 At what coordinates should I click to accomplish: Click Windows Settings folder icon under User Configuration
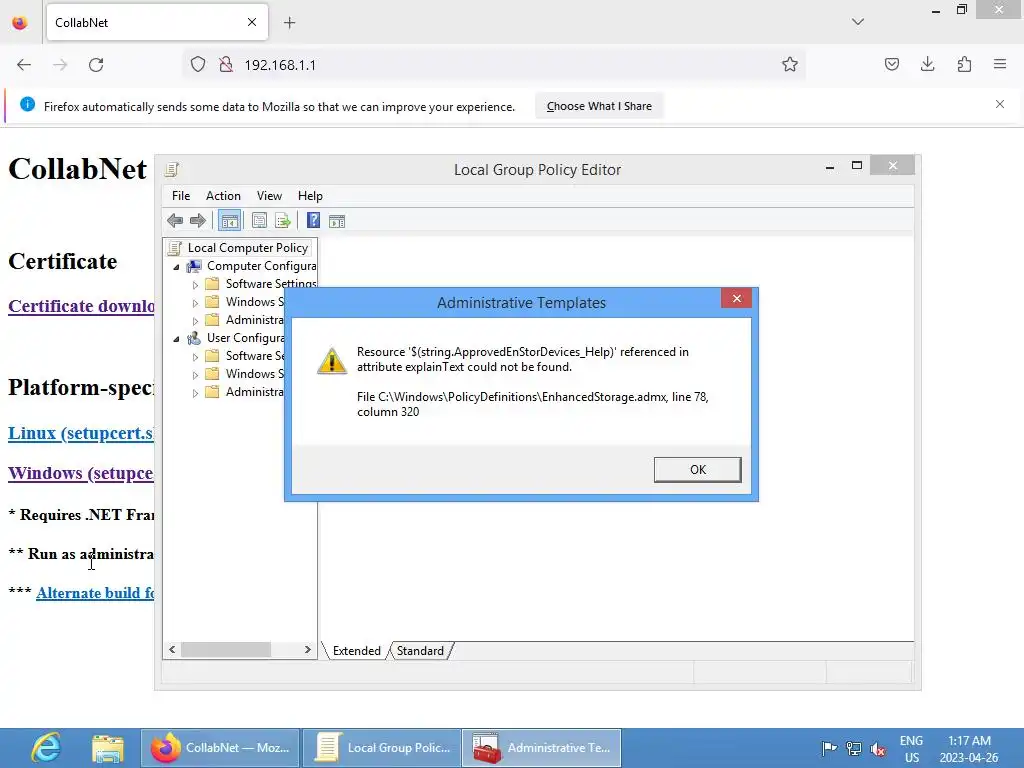pyautogui.click(x=212, y=374)
